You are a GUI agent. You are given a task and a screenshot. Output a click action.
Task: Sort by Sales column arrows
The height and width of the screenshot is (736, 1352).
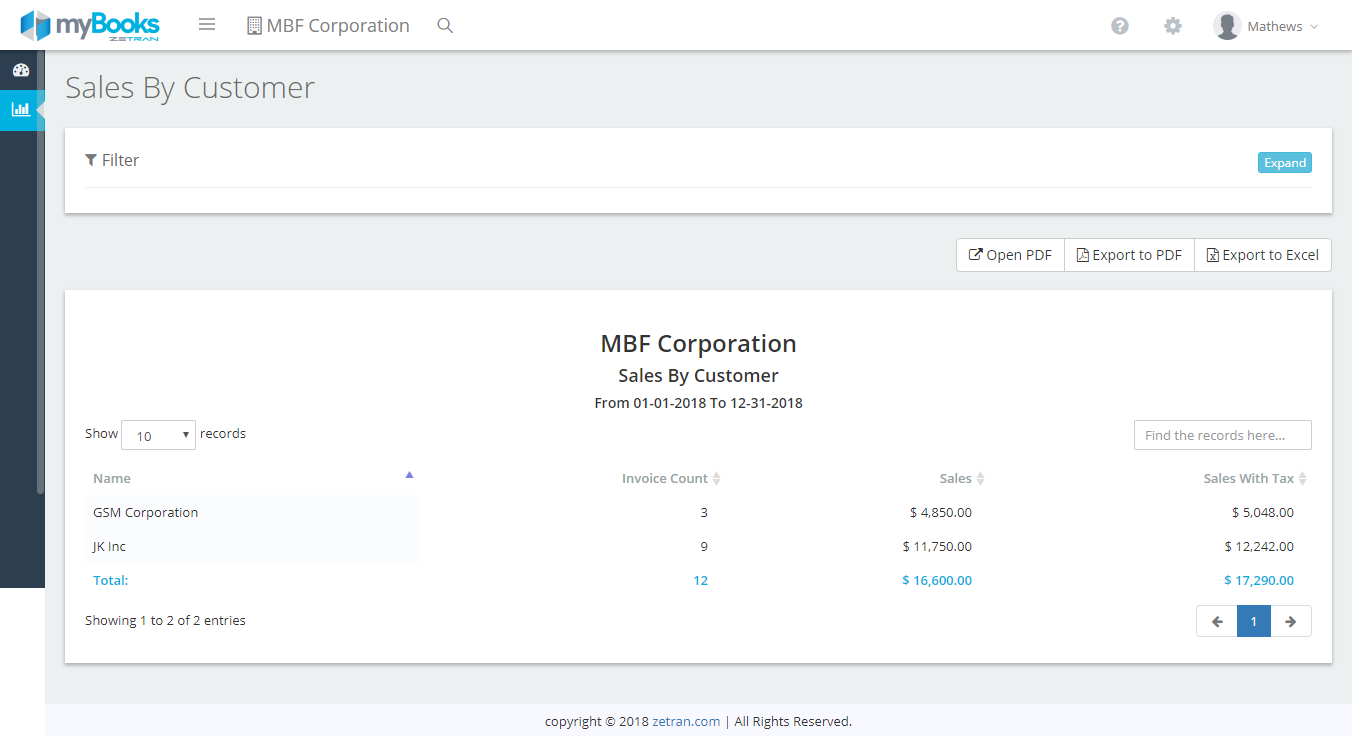(x=980, y=479)
